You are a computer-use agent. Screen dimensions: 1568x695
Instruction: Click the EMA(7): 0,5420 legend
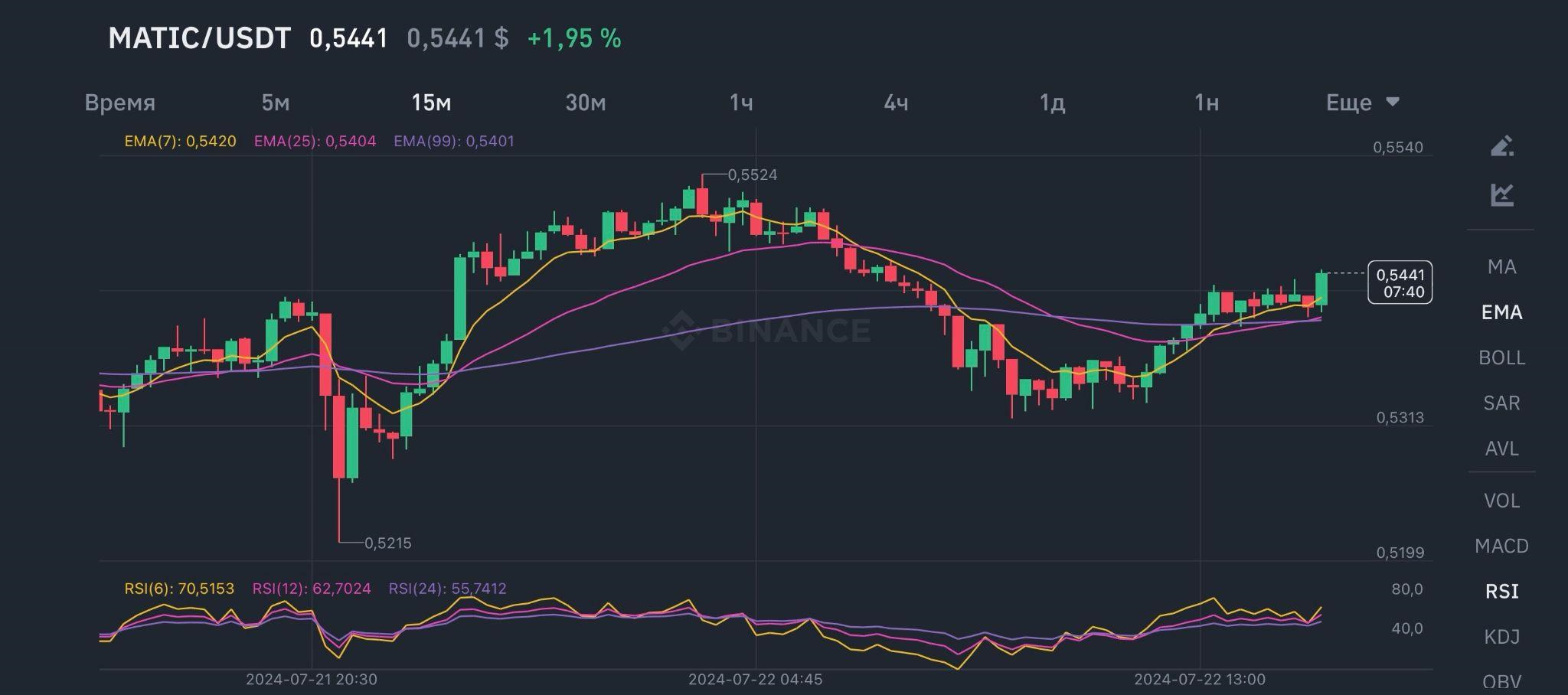[x=180, y=141]
